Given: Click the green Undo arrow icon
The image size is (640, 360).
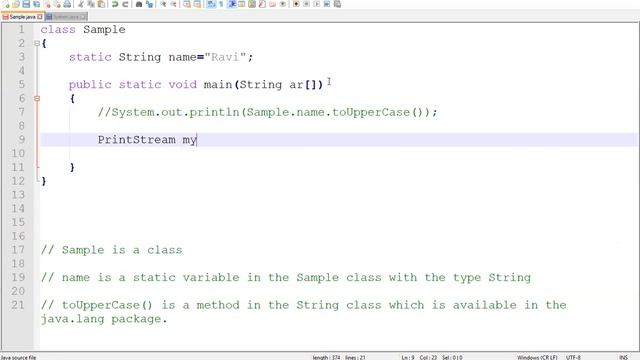Looking at the screenshot, I should (115, 4).
